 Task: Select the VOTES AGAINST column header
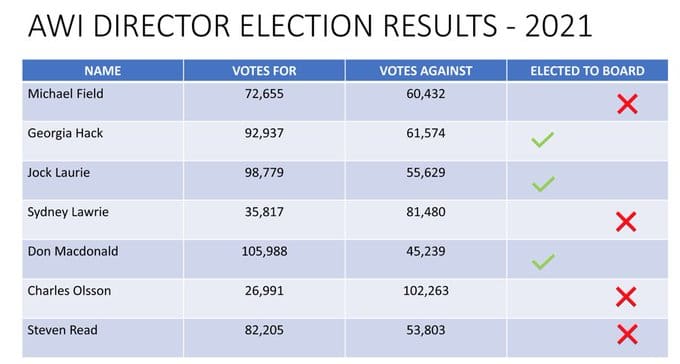click(426, 71)
